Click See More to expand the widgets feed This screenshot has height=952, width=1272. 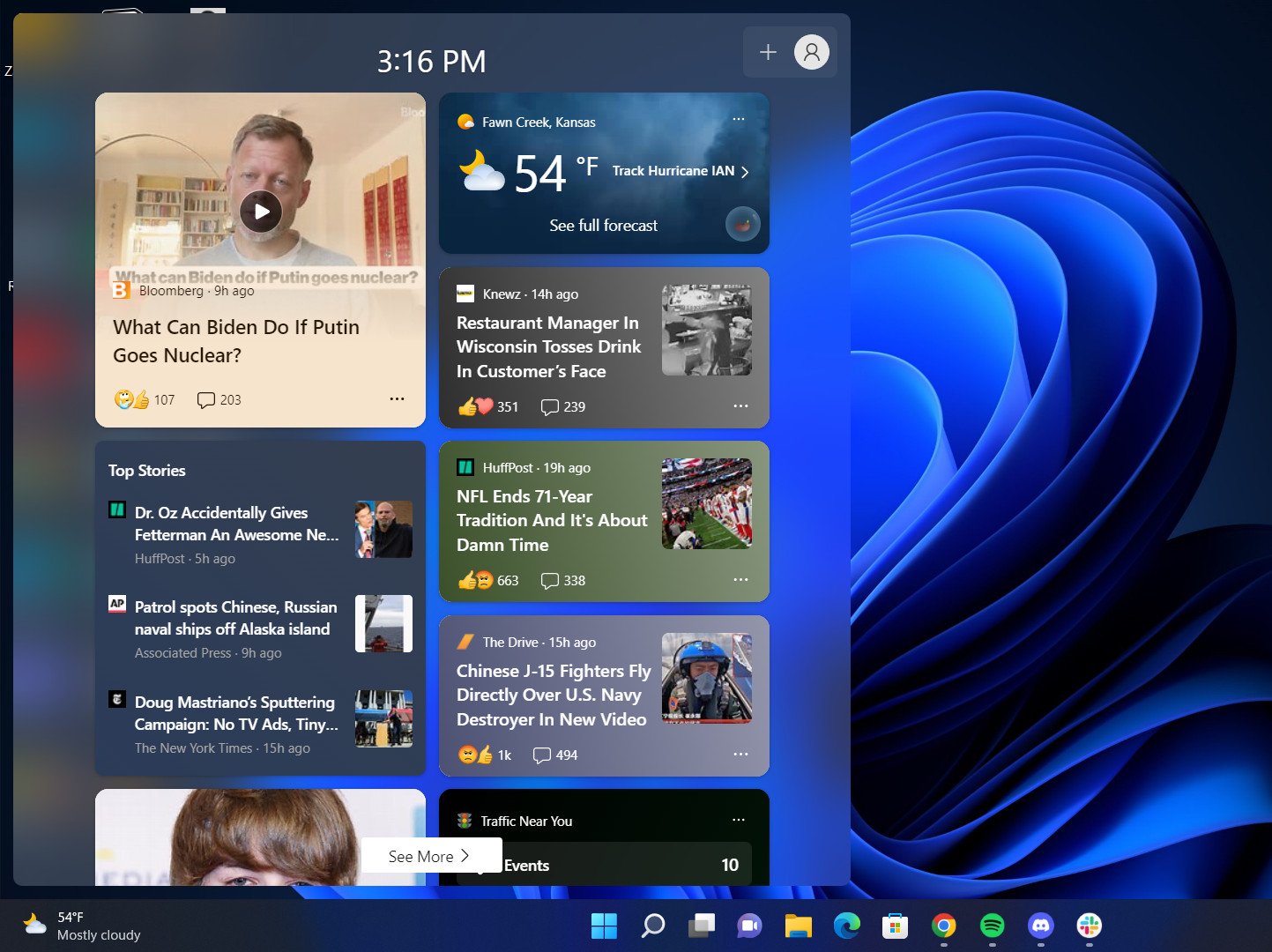pyautogui.click(x=430, y=855)
